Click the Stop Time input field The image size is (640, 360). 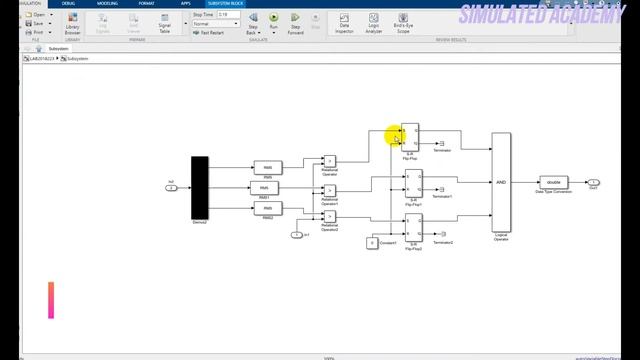[x=228, y=15]
